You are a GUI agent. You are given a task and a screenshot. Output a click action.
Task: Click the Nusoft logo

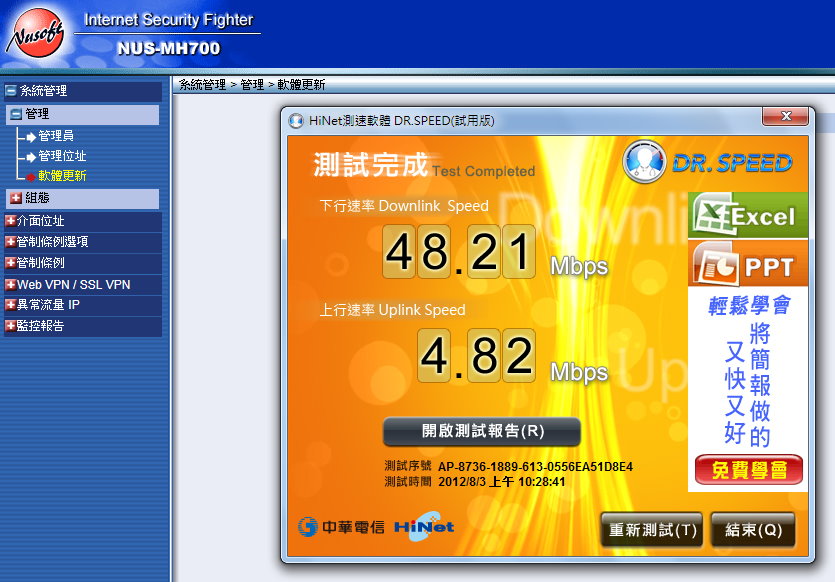click(36, 34)
